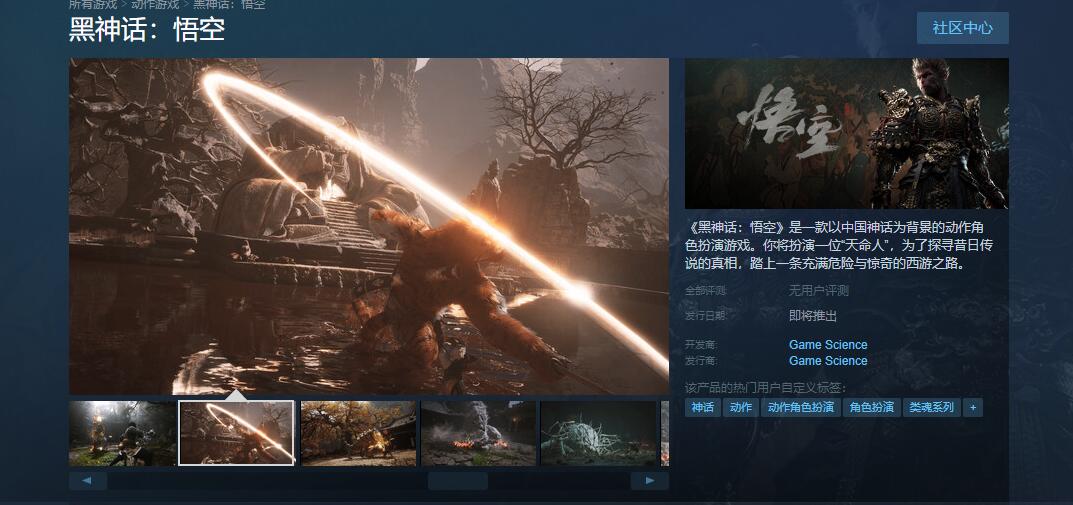Open the publisher Game Science link

[828, 361]
